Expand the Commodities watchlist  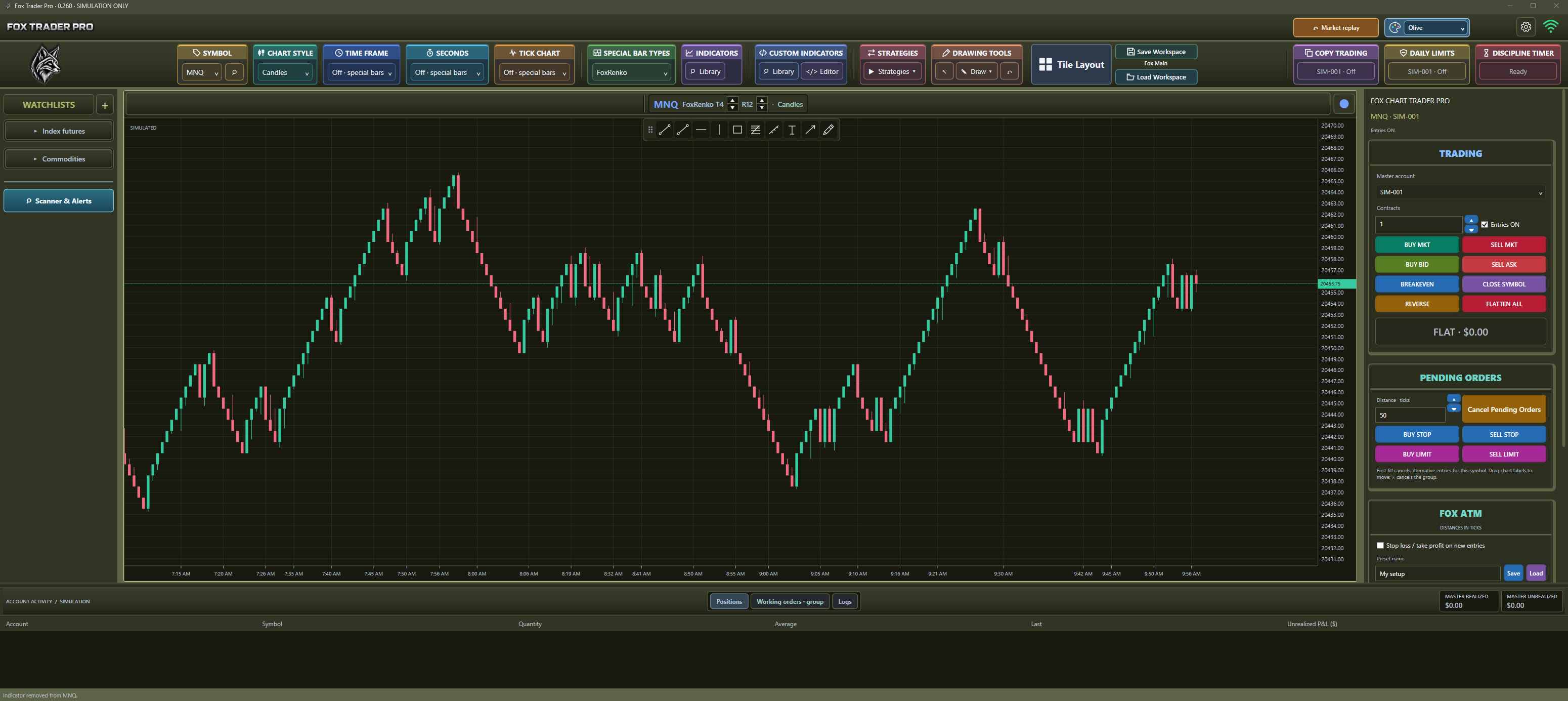[59, 159]
